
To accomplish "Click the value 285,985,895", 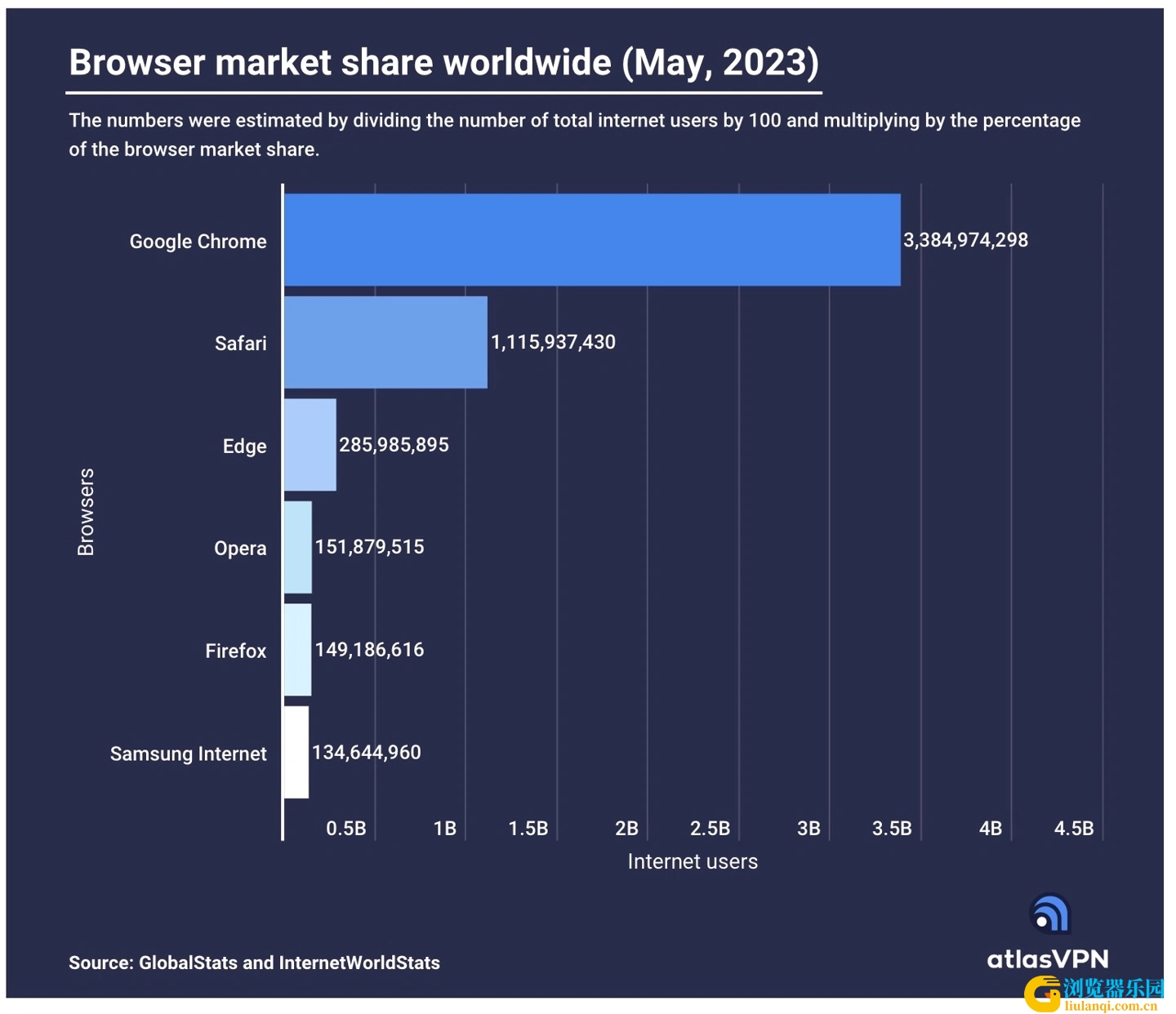I will [394, 445].
